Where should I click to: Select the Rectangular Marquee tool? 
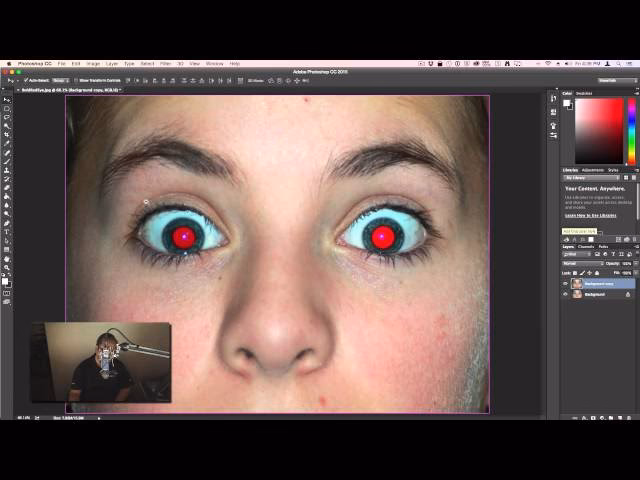pyautogui.click(x=7, y=109)
